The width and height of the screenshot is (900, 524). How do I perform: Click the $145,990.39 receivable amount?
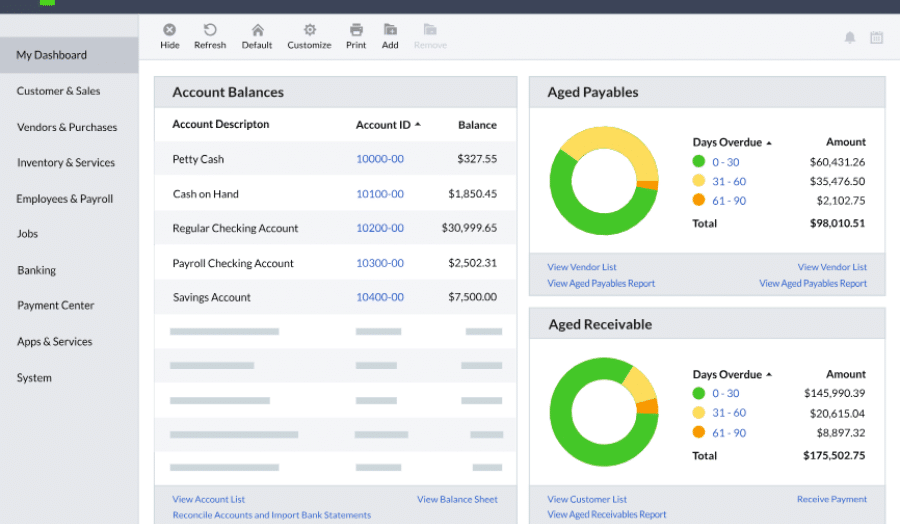(x=834, y=393)
